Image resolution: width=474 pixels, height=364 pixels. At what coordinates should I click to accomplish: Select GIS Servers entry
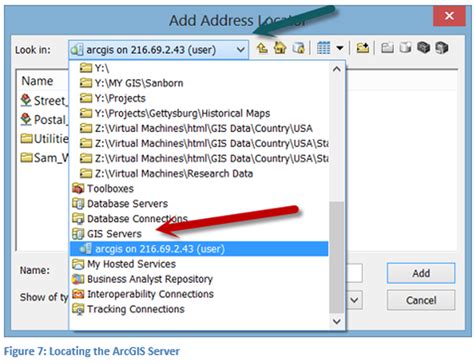coord(199,234)
